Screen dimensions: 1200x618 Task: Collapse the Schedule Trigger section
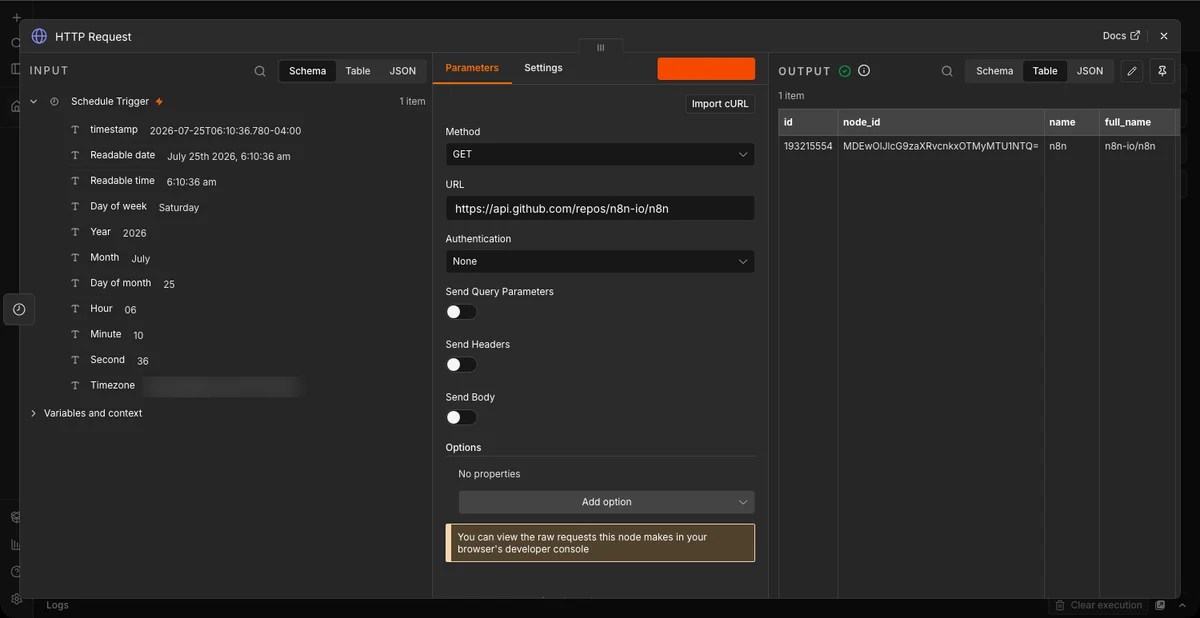(x=33, y=102)
